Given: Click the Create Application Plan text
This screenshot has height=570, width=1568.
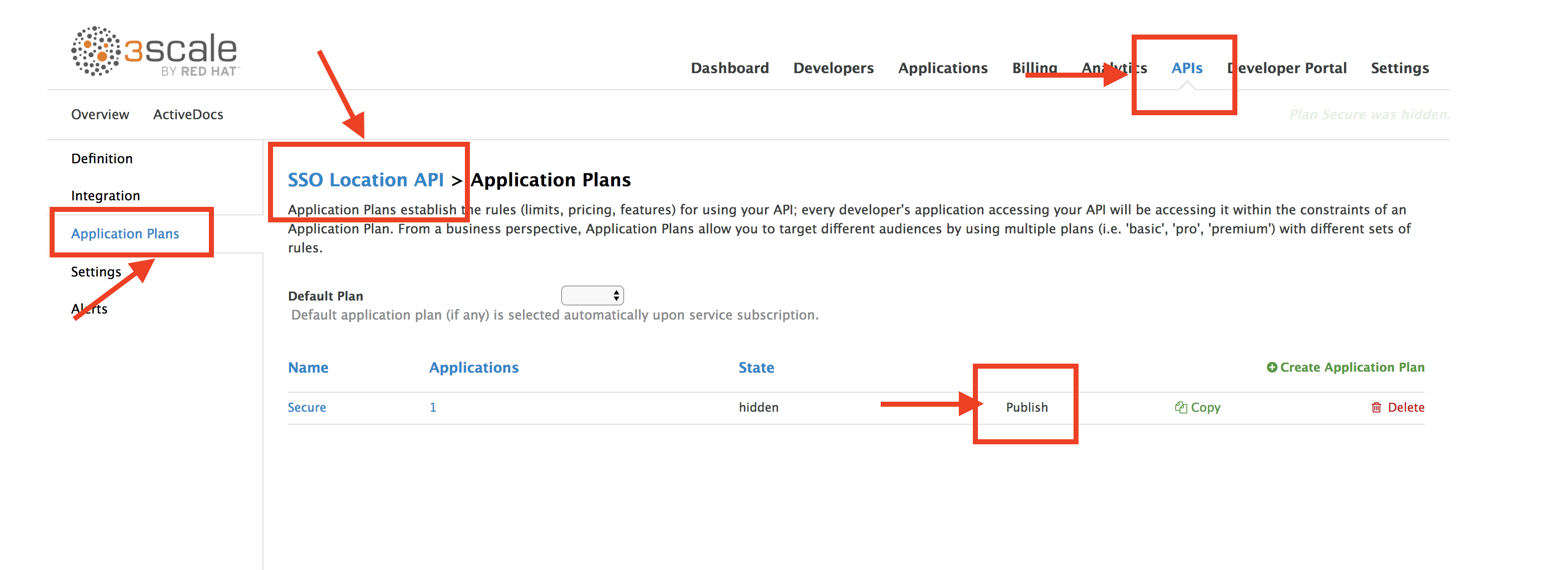Looking at the screenshot, I should coord(1352,368).
